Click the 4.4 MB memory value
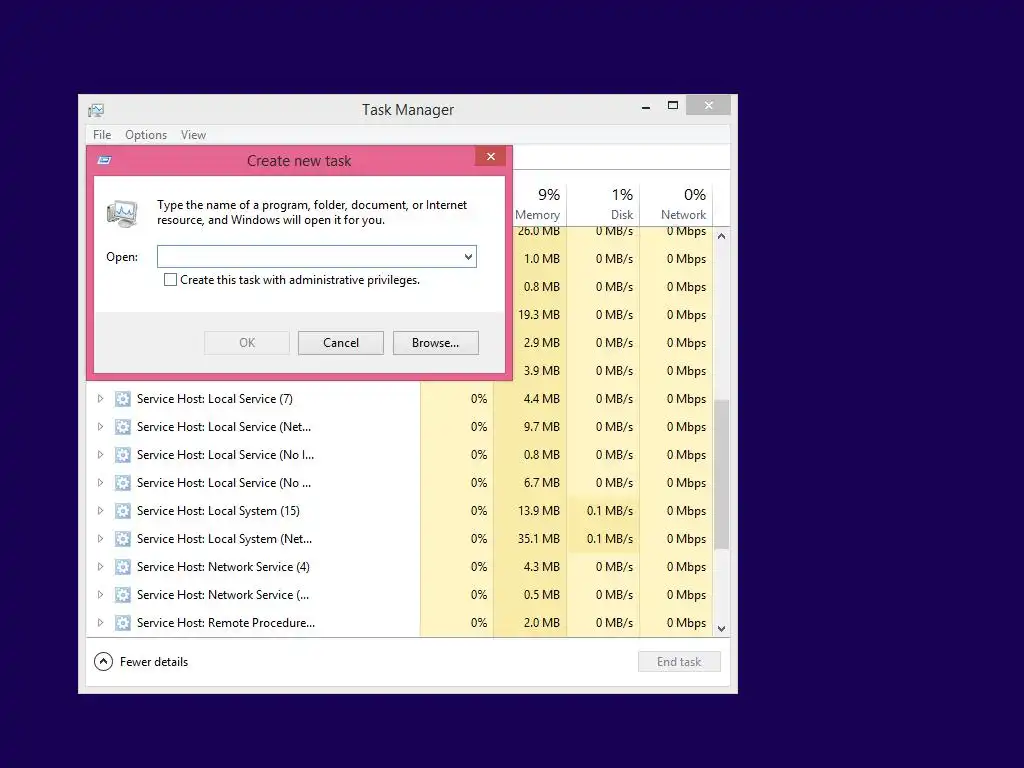The height and width of the screenshot is (768, 1024). (x=541, y=398)
